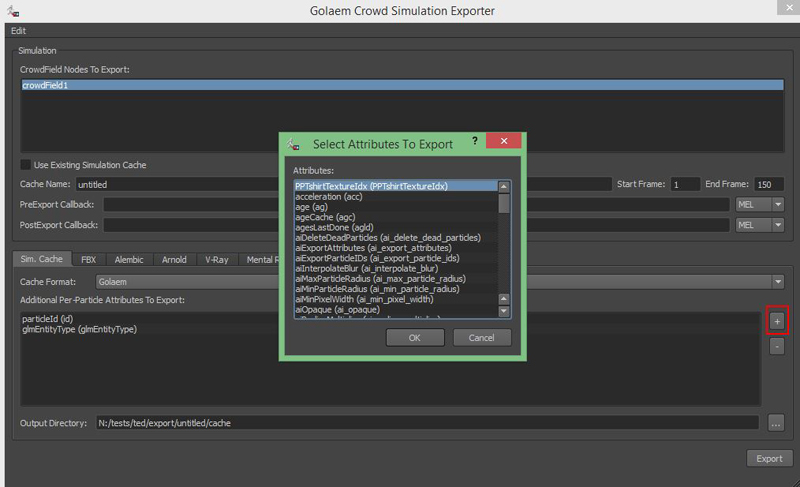Screen dimensions: 800x487
Task: Switch to the Mental Ray tab
Action: 260,260
